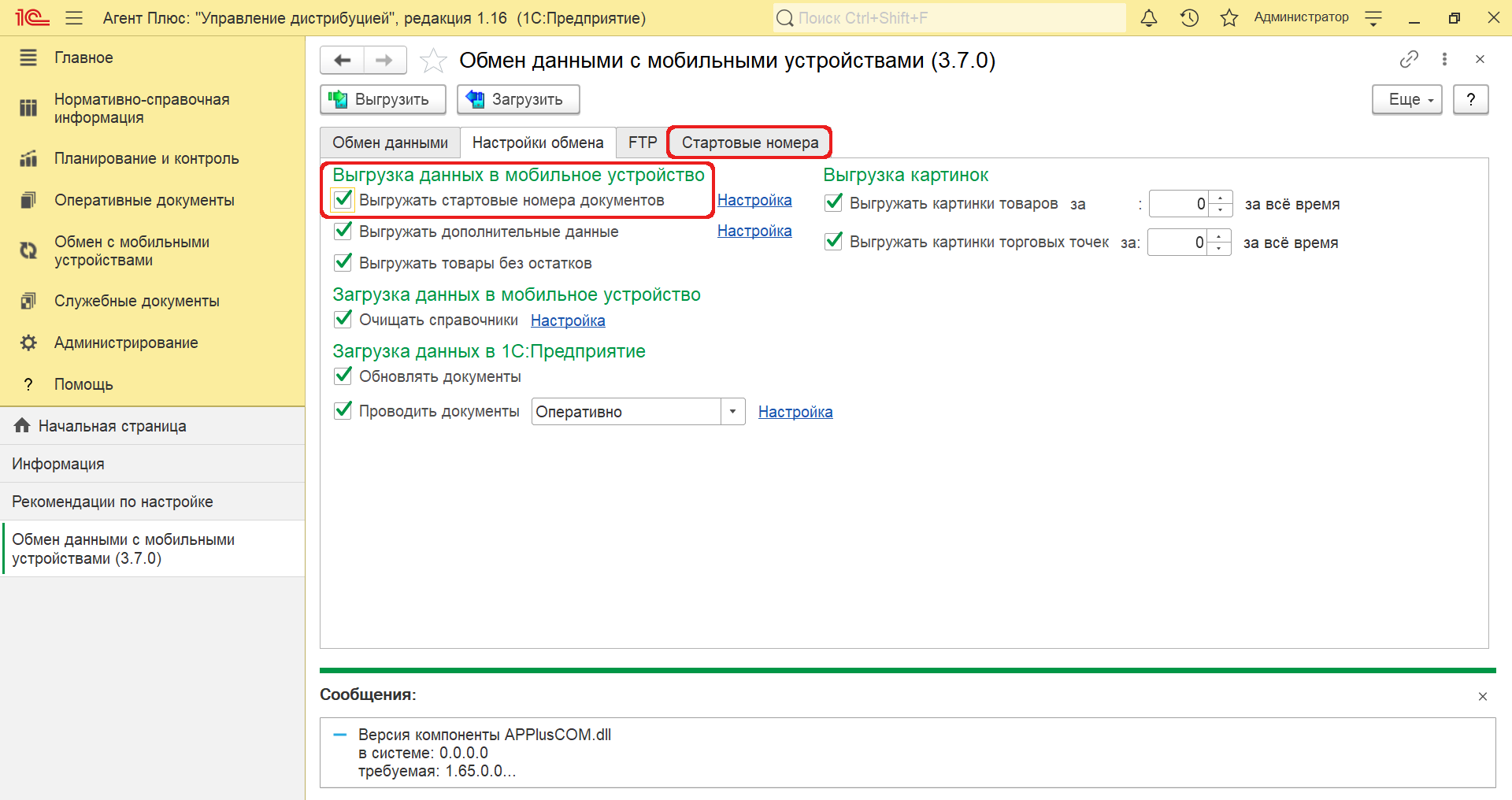Open the main menu hamburger icon

click(x=74, y=17)
